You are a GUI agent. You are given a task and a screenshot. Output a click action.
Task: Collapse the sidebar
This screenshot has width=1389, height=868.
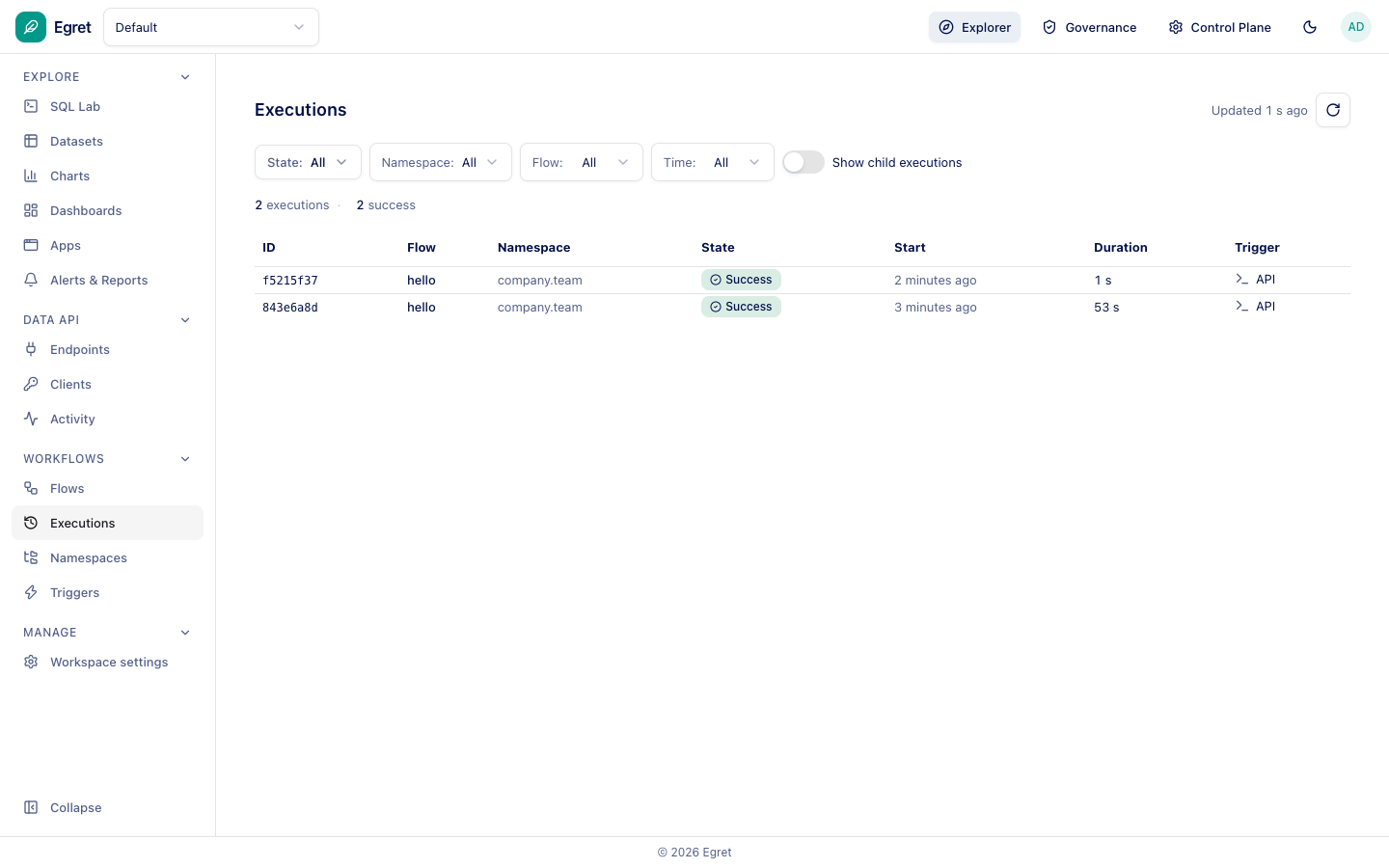pos(107,808)
